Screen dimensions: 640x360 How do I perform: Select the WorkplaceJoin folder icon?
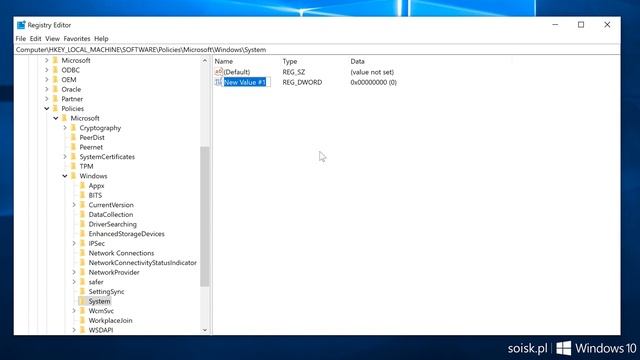pyautogui.click(x=83, y=320)
